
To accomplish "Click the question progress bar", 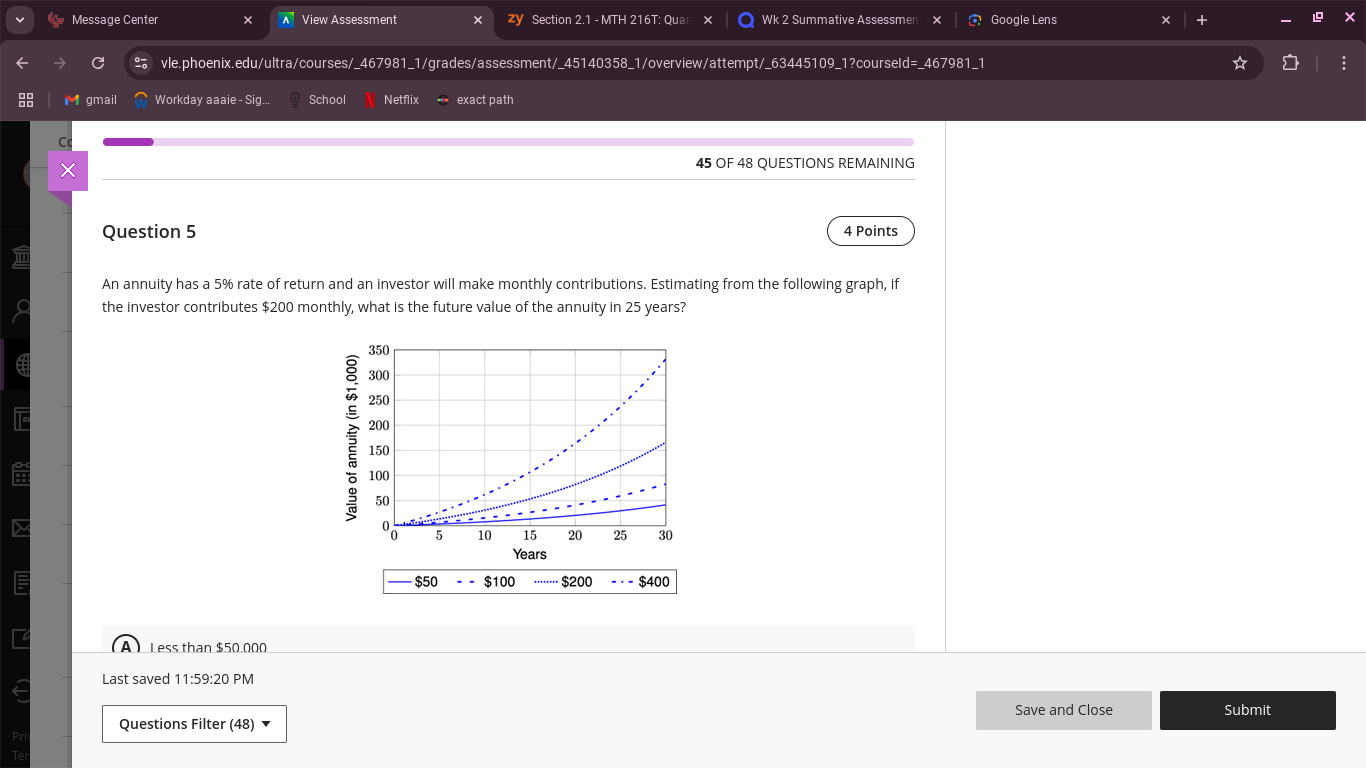I will (x=508, y=142).
